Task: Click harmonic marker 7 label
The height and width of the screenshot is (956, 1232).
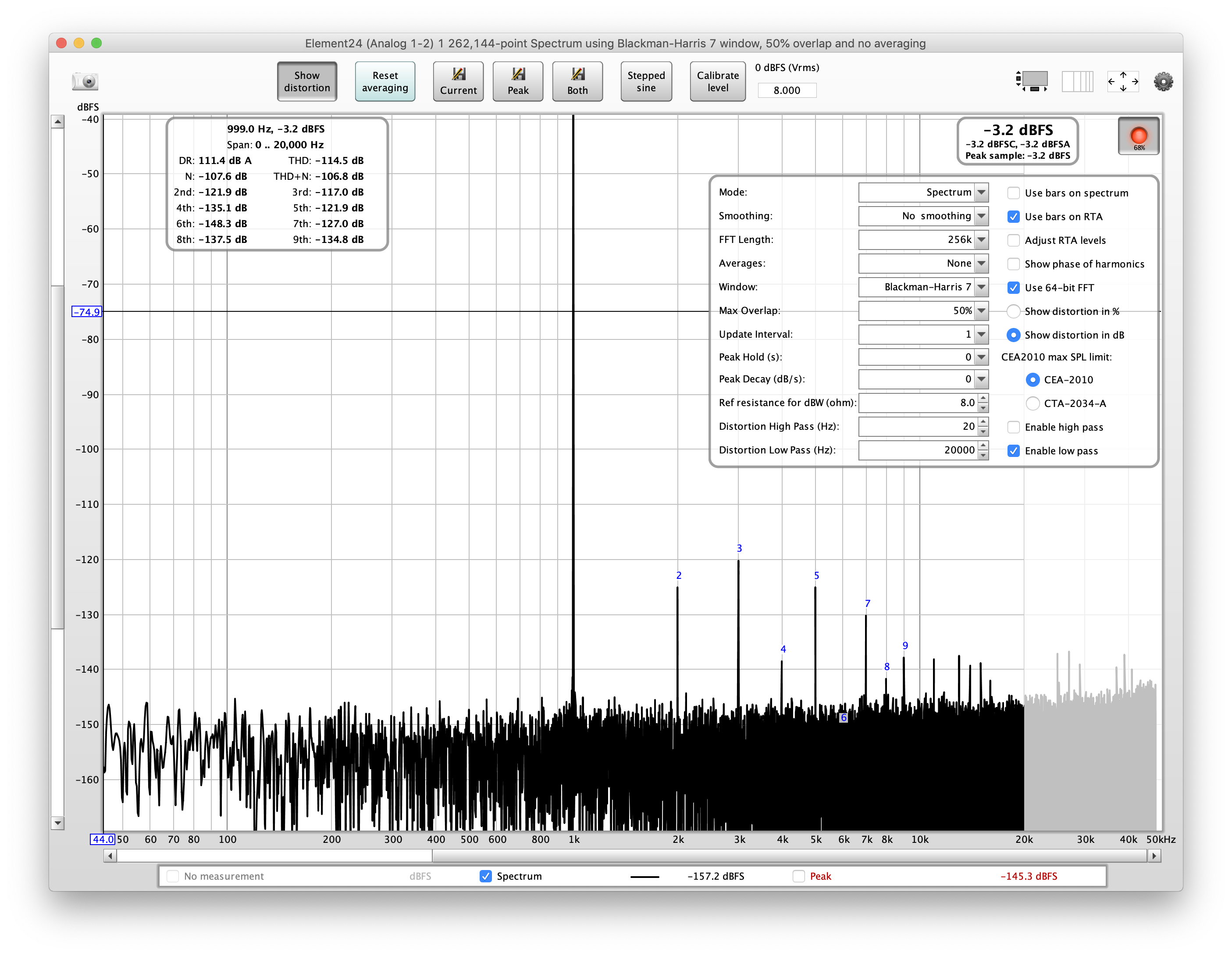Action: pyautogui.click(x=868, y=604)
